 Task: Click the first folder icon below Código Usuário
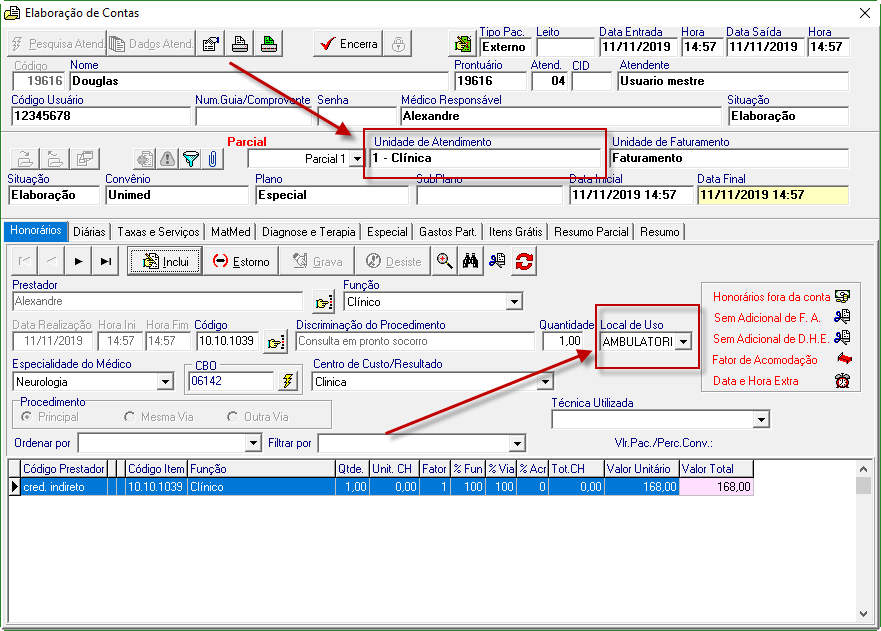click(25, 159)
